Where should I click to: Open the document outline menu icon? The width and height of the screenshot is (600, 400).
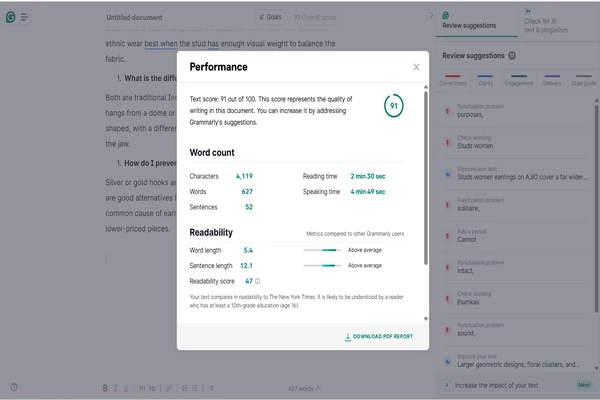[x=24, y=17]
